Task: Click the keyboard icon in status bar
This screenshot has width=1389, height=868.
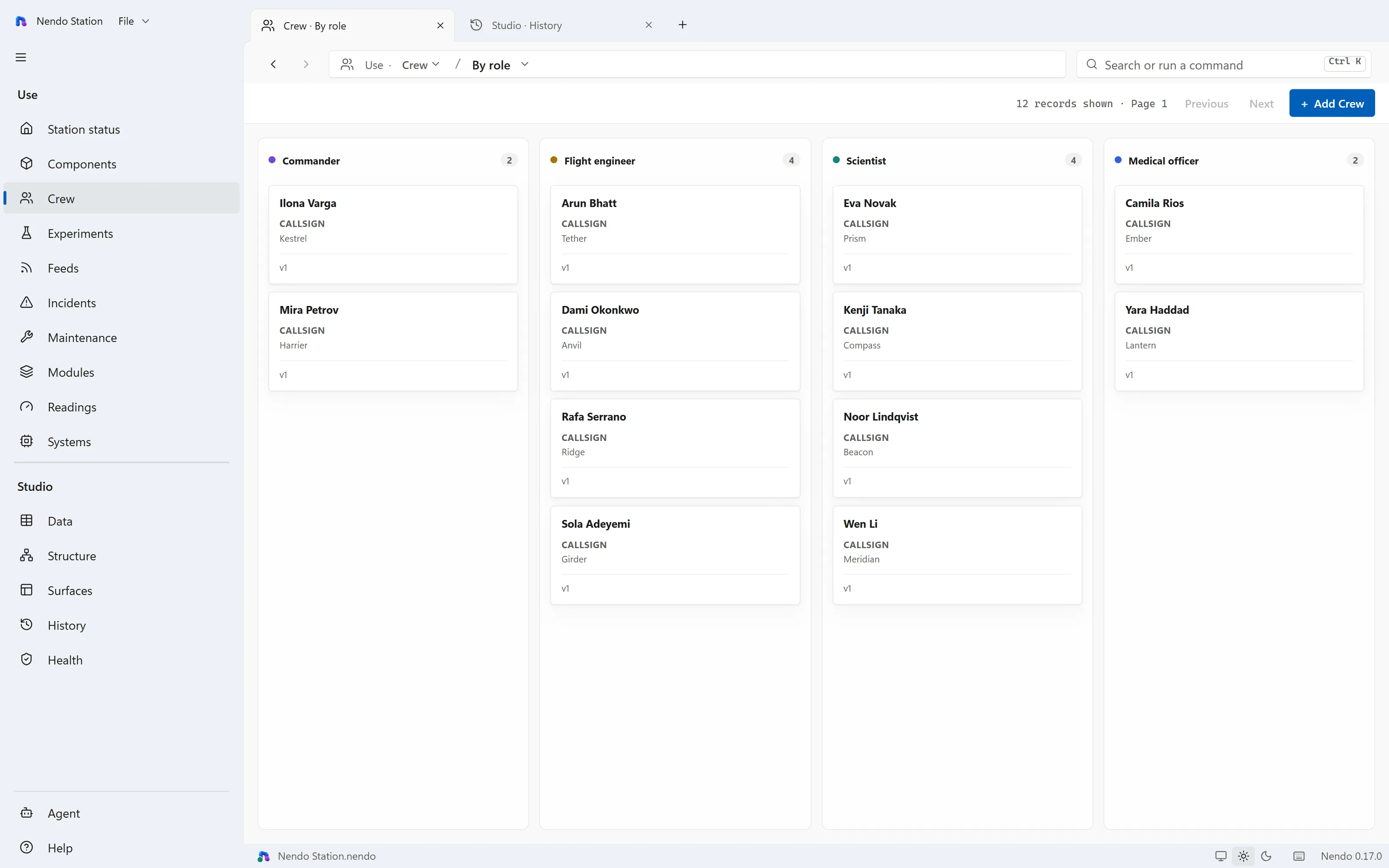Action: 1299,856
